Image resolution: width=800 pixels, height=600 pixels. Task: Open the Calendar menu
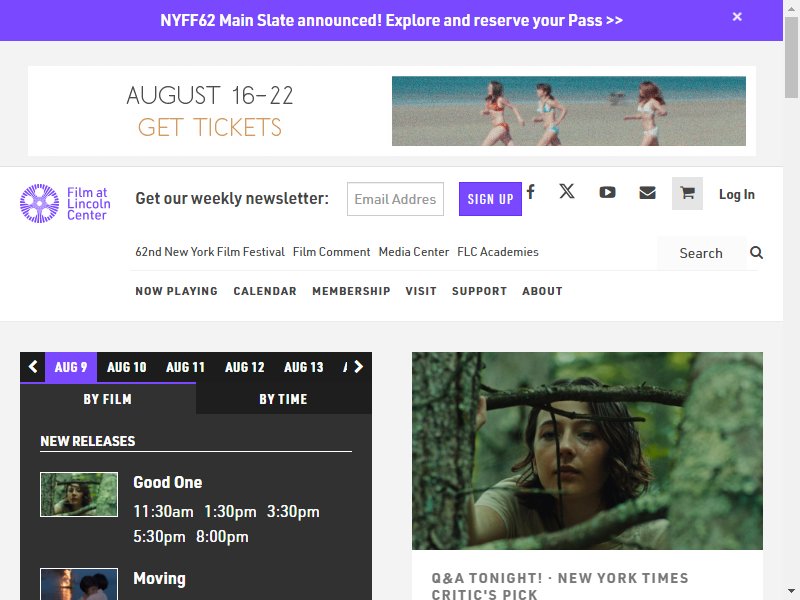(265, 291)
